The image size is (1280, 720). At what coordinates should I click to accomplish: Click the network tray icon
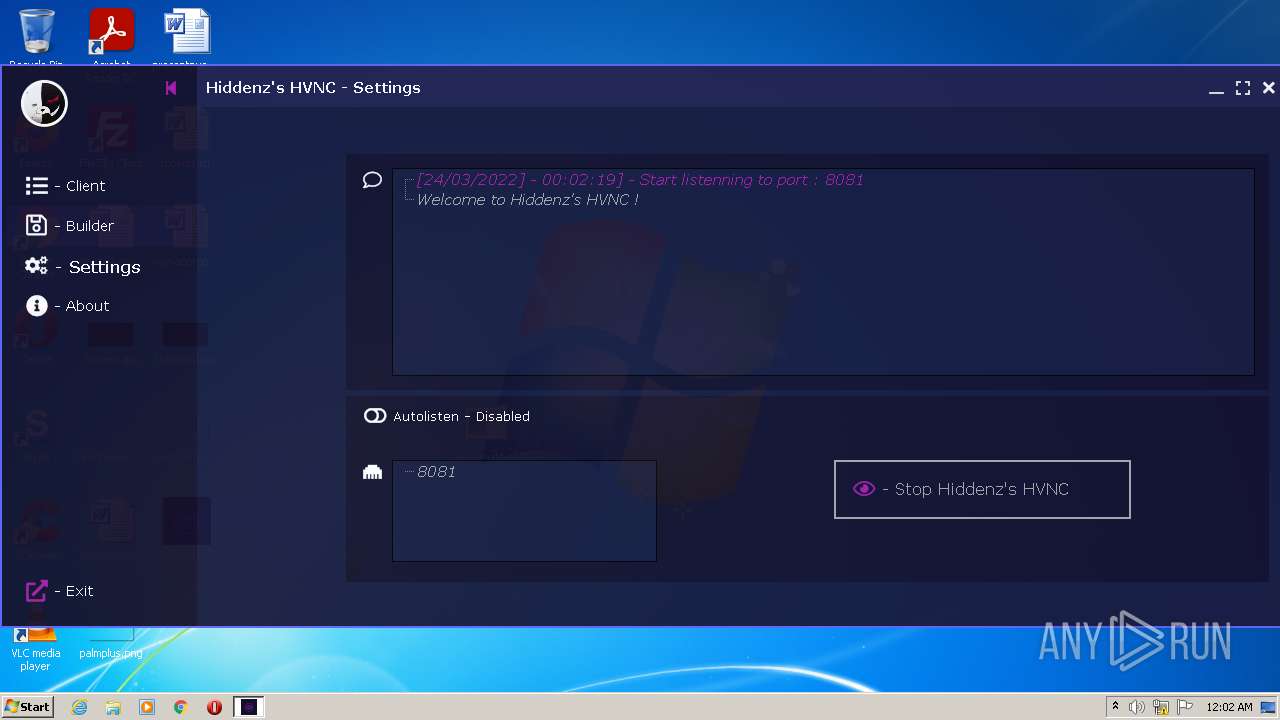(x=1161, y=707)
